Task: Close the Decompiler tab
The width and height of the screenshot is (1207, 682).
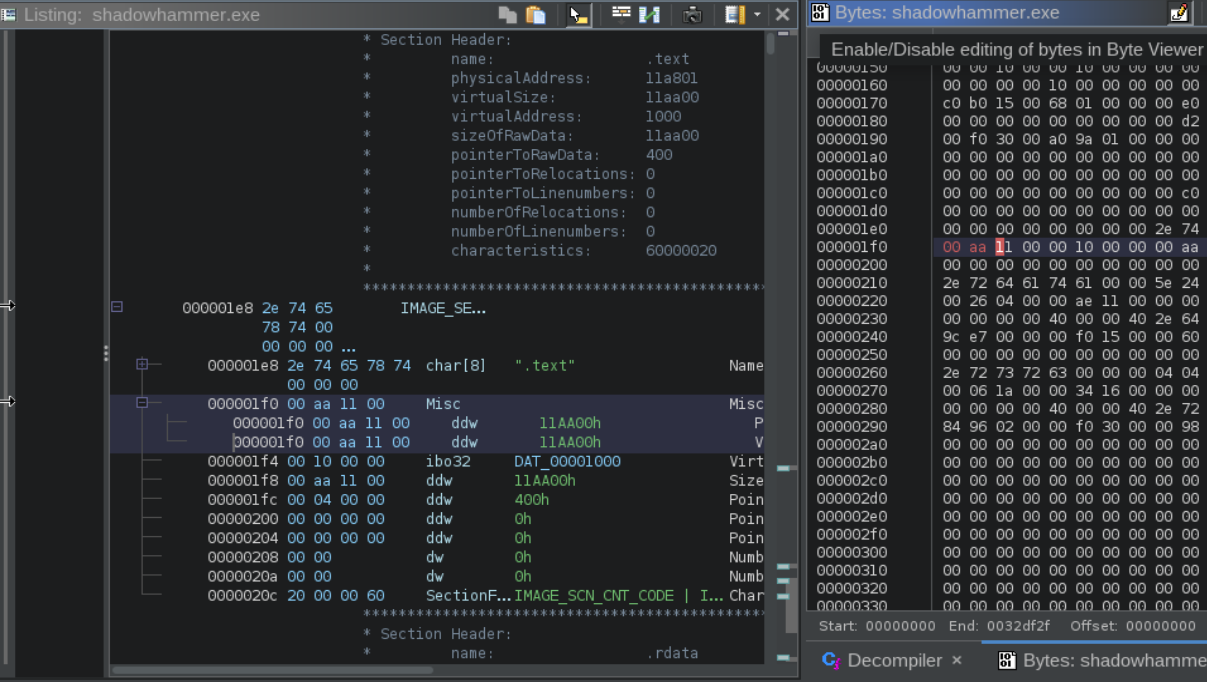Action: pyautogui.click(x=957, y=660)
